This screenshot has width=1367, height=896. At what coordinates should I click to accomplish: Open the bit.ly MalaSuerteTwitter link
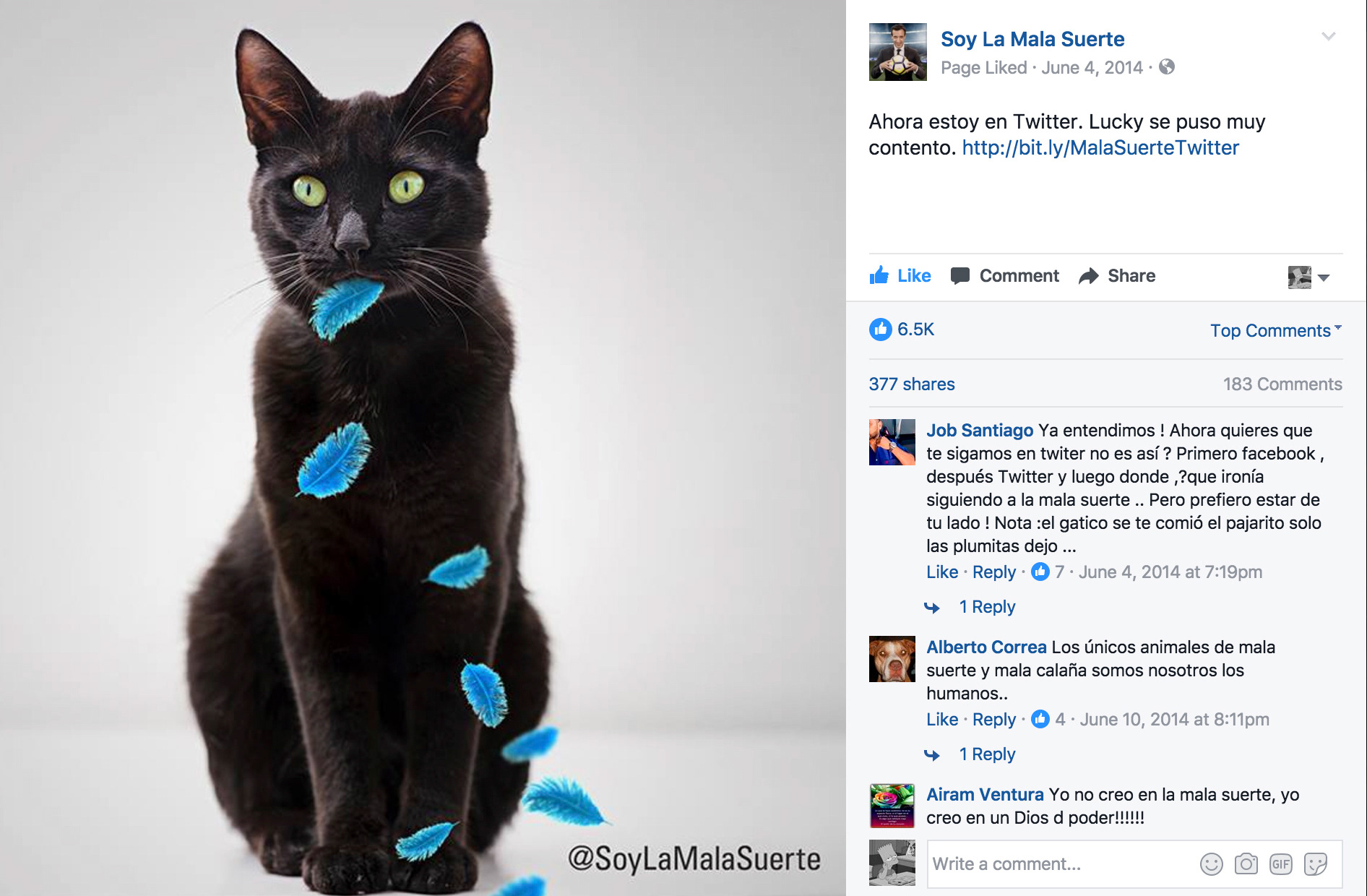pyautogui.click(x=1100, y=148)
